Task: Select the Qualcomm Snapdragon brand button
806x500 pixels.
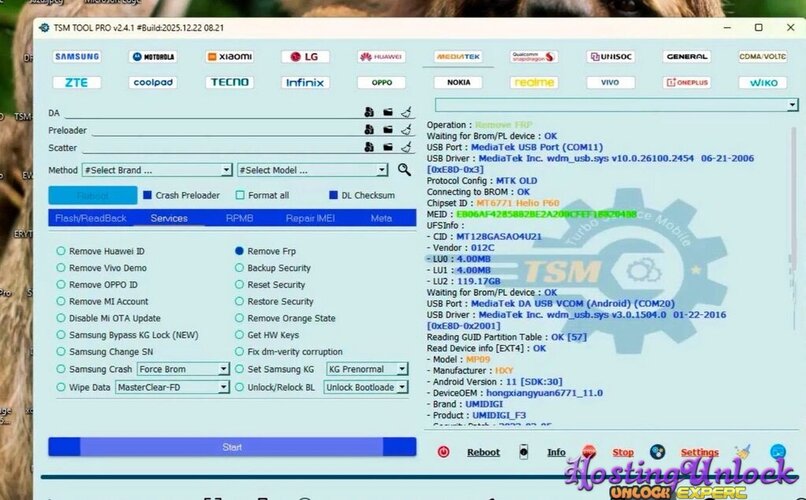Action: pos(534,57)
